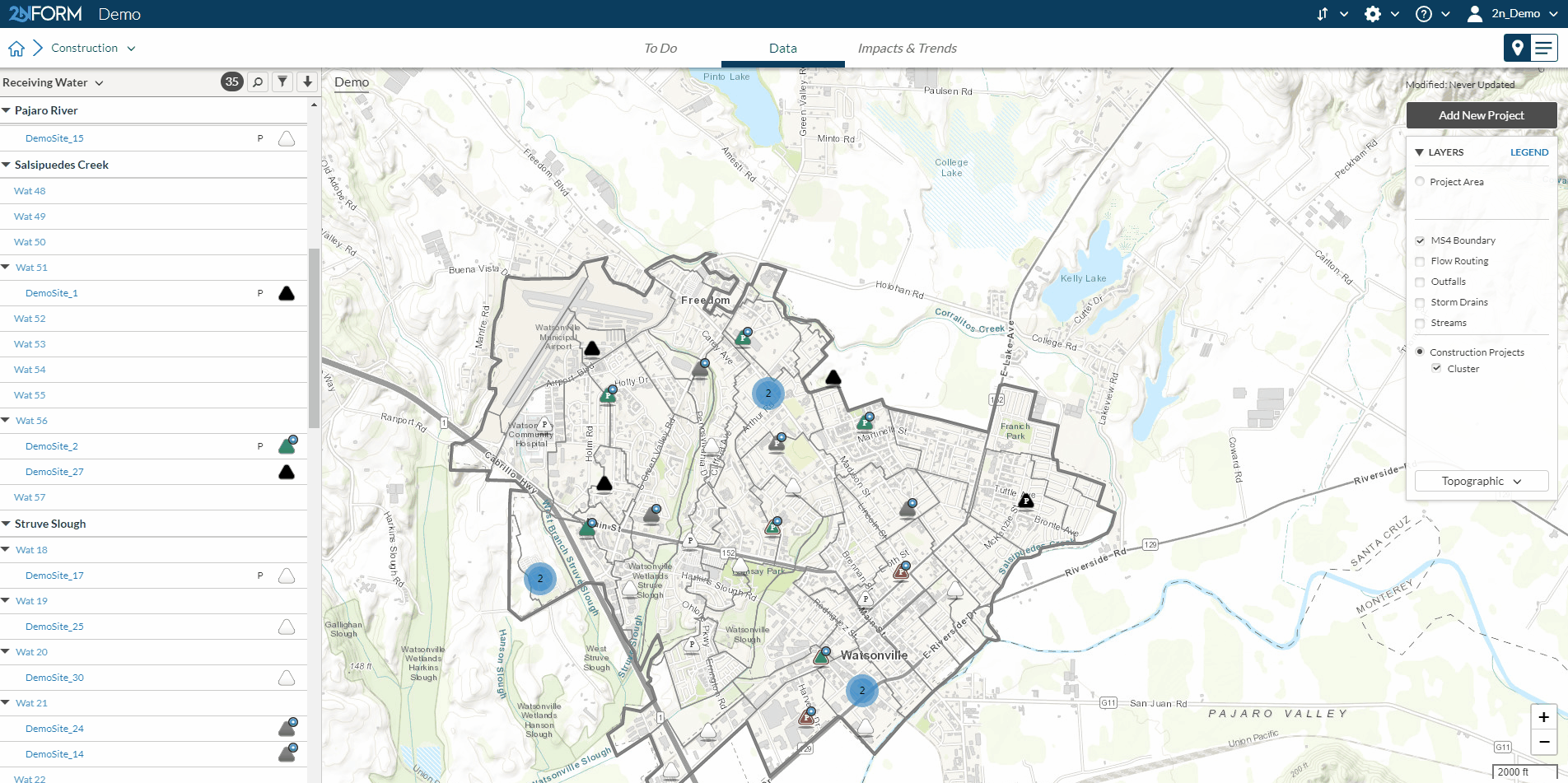
Task: Click DemoSite_15 status triangle icon
Action: pos(287,138)
